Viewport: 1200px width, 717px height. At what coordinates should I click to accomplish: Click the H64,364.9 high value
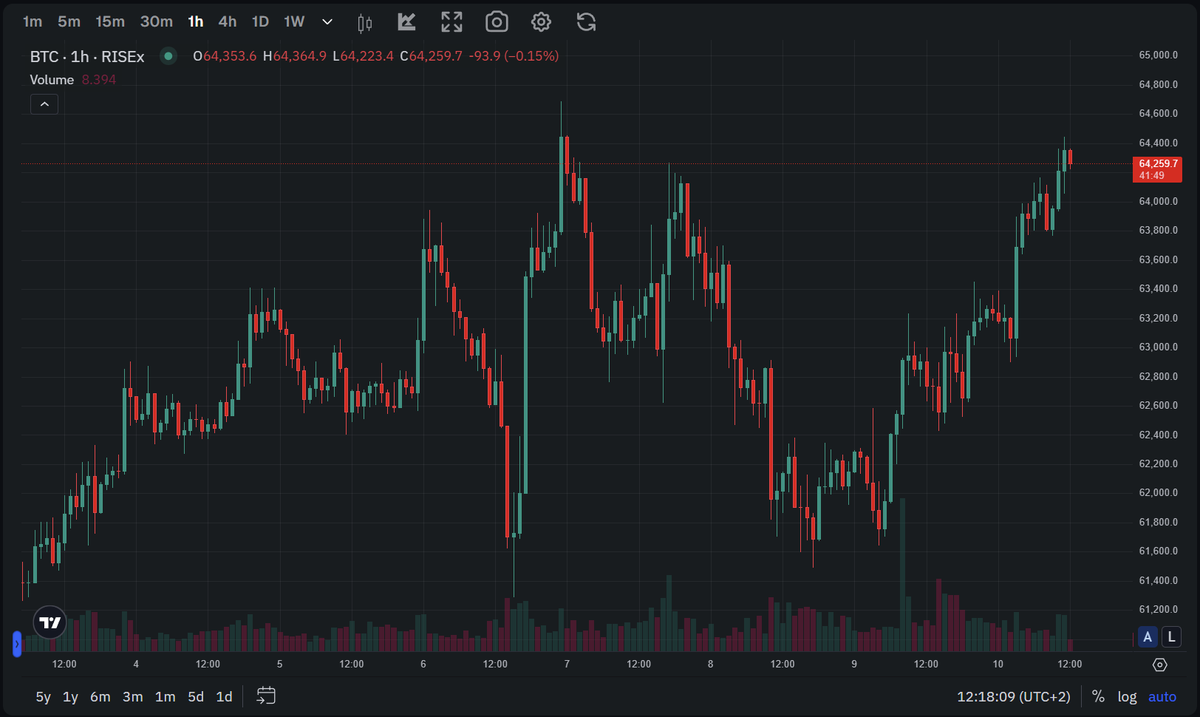click(x=294, y=56)
